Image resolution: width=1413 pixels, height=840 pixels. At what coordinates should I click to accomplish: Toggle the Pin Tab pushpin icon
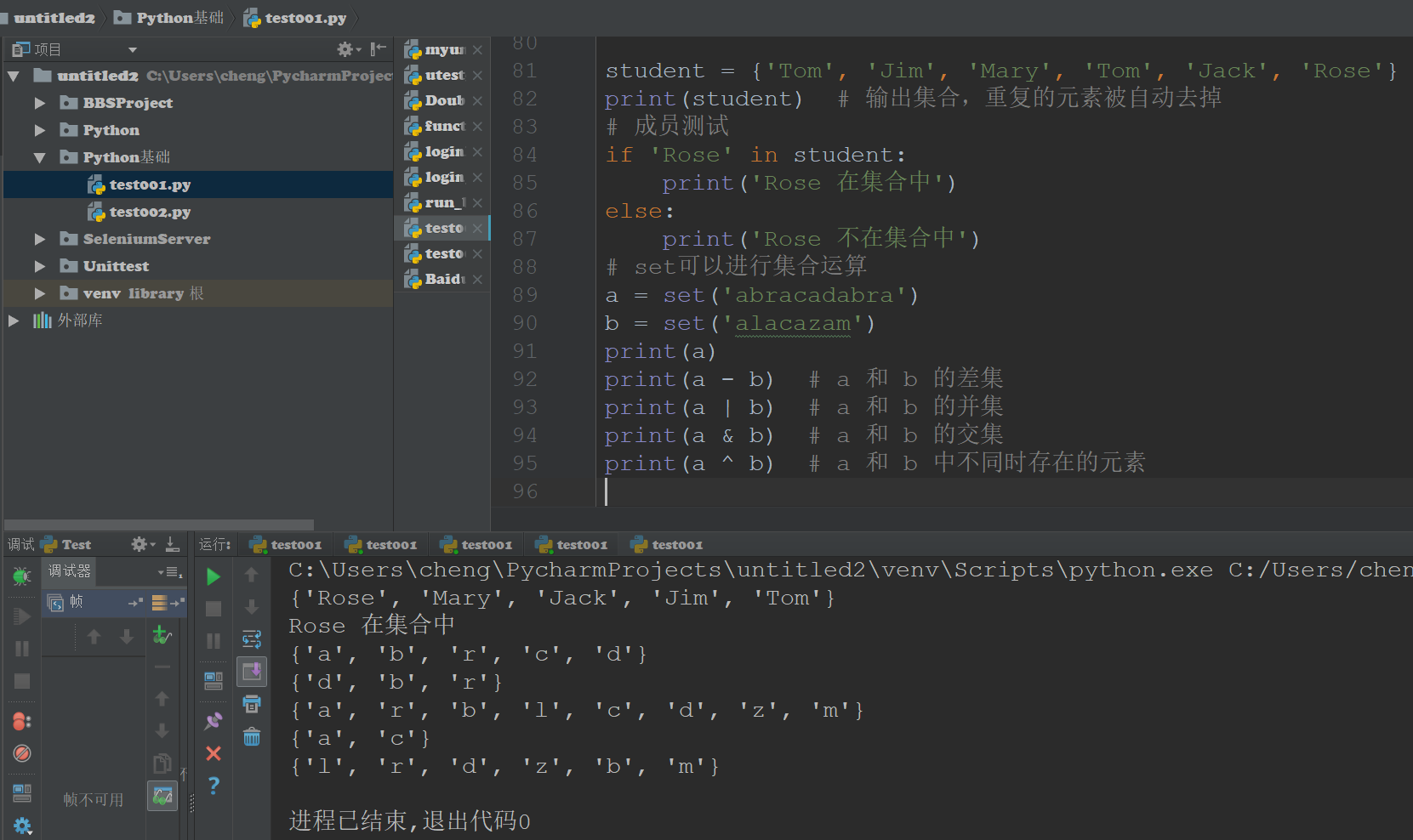pos(214,721)
